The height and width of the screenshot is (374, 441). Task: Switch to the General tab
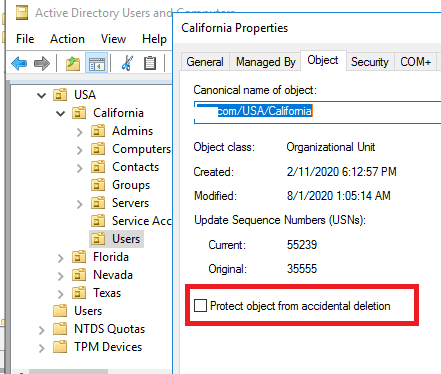click(205, 62)
